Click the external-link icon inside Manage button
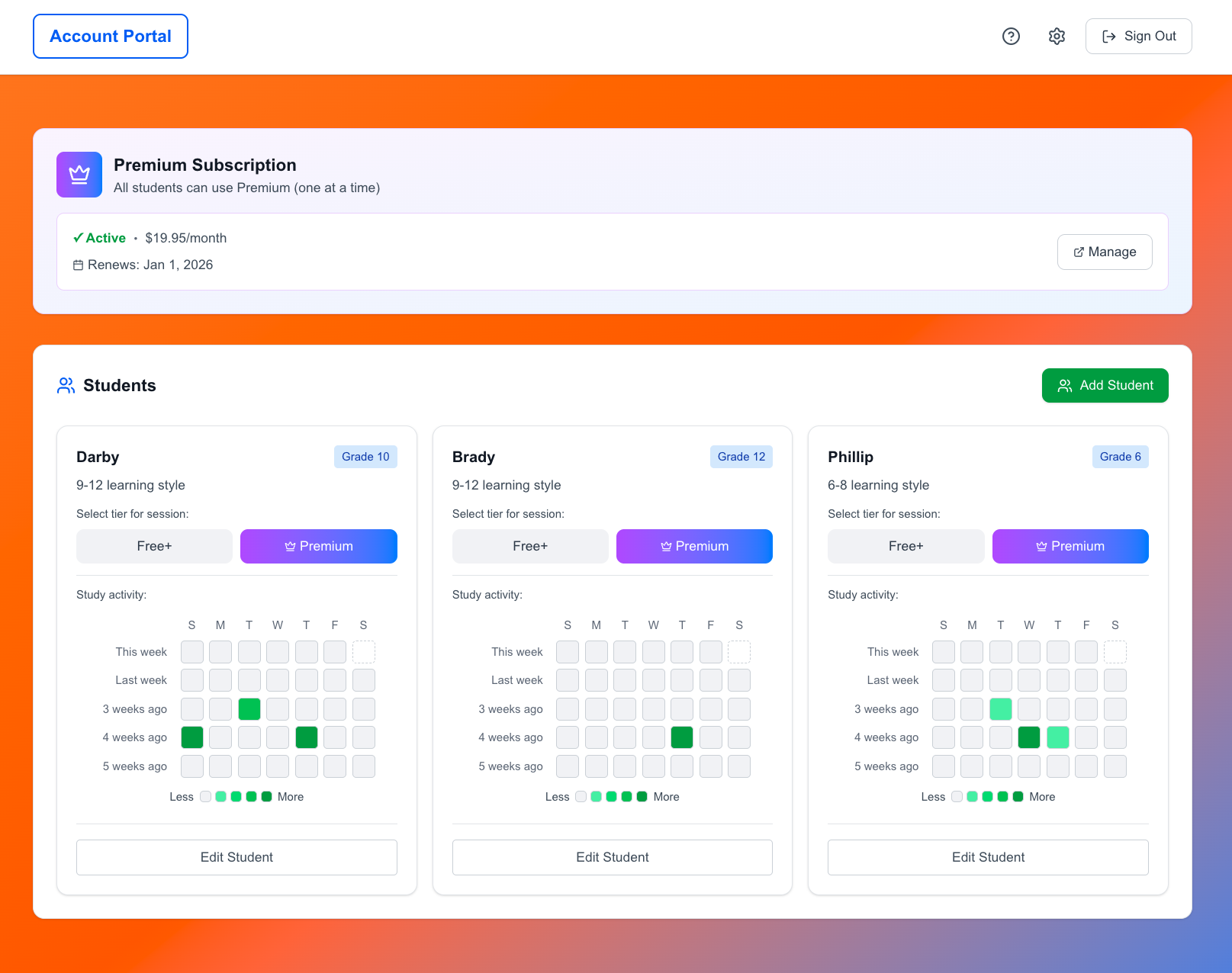The image size is (1232, 973). (x=1079, y=252)
